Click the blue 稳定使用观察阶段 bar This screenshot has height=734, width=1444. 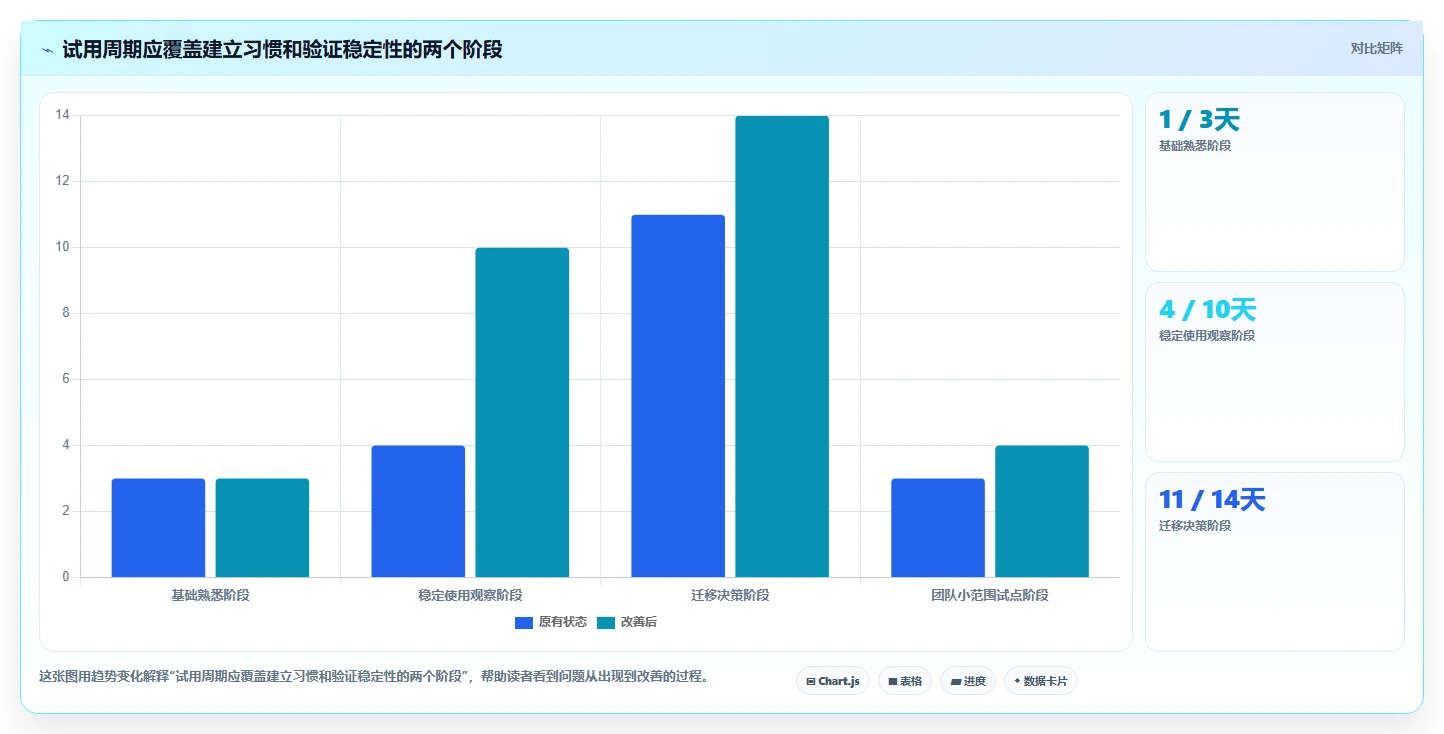click(418, 511)
